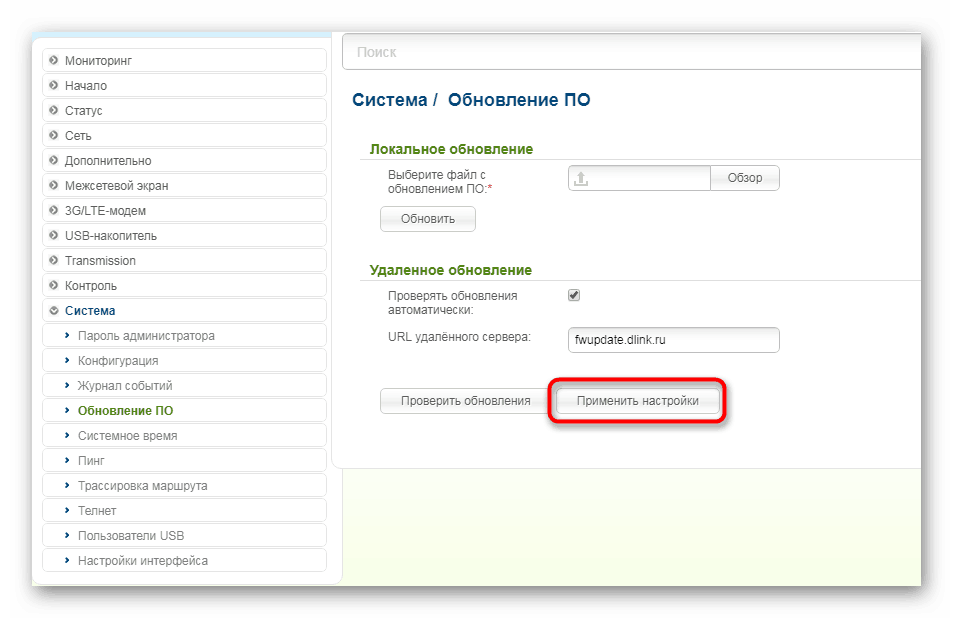Click the Локальное обновление section title

coord(451,149)
